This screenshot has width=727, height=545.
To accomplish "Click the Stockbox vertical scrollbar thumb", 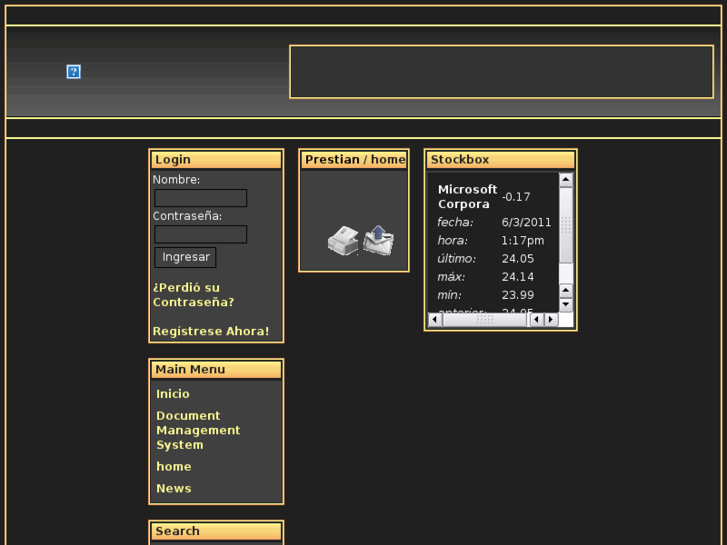I will pos(566,225).
